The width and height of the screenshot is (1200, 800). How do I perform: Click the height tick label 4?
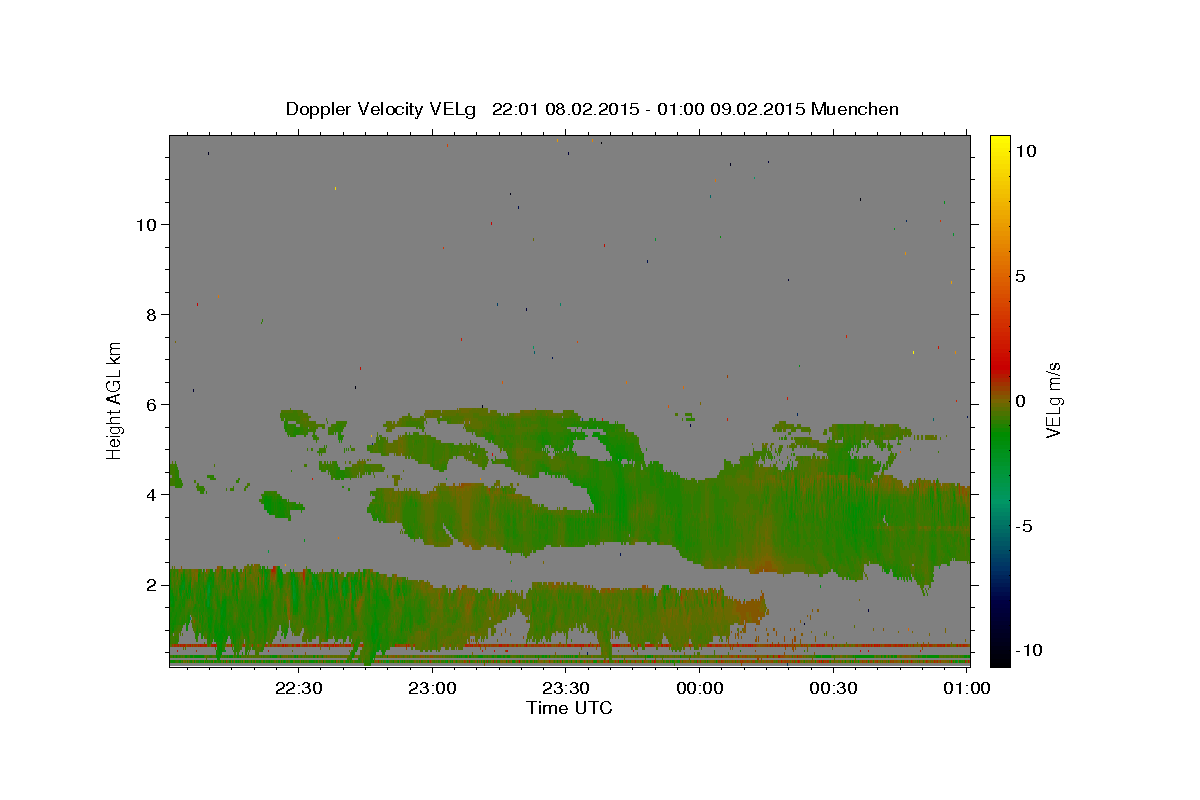[x=152, y=495]
